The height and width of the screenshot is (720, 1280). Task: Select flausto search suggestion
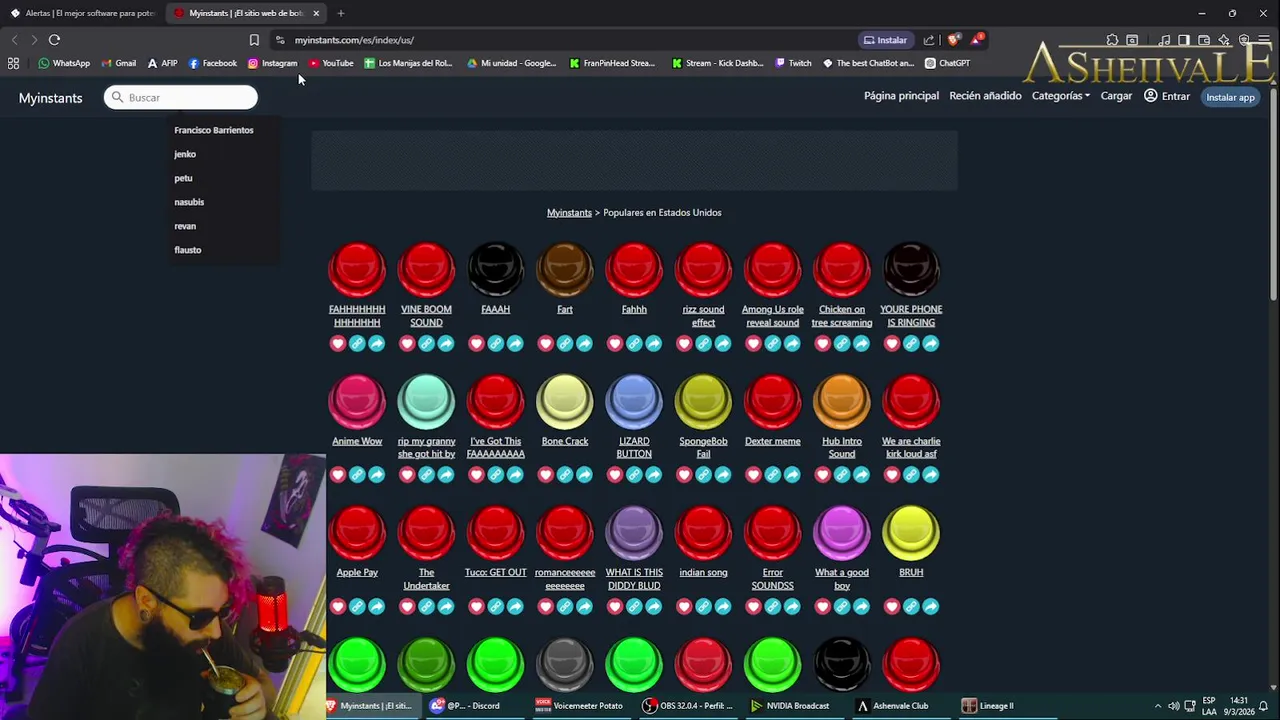pos(188,250)
